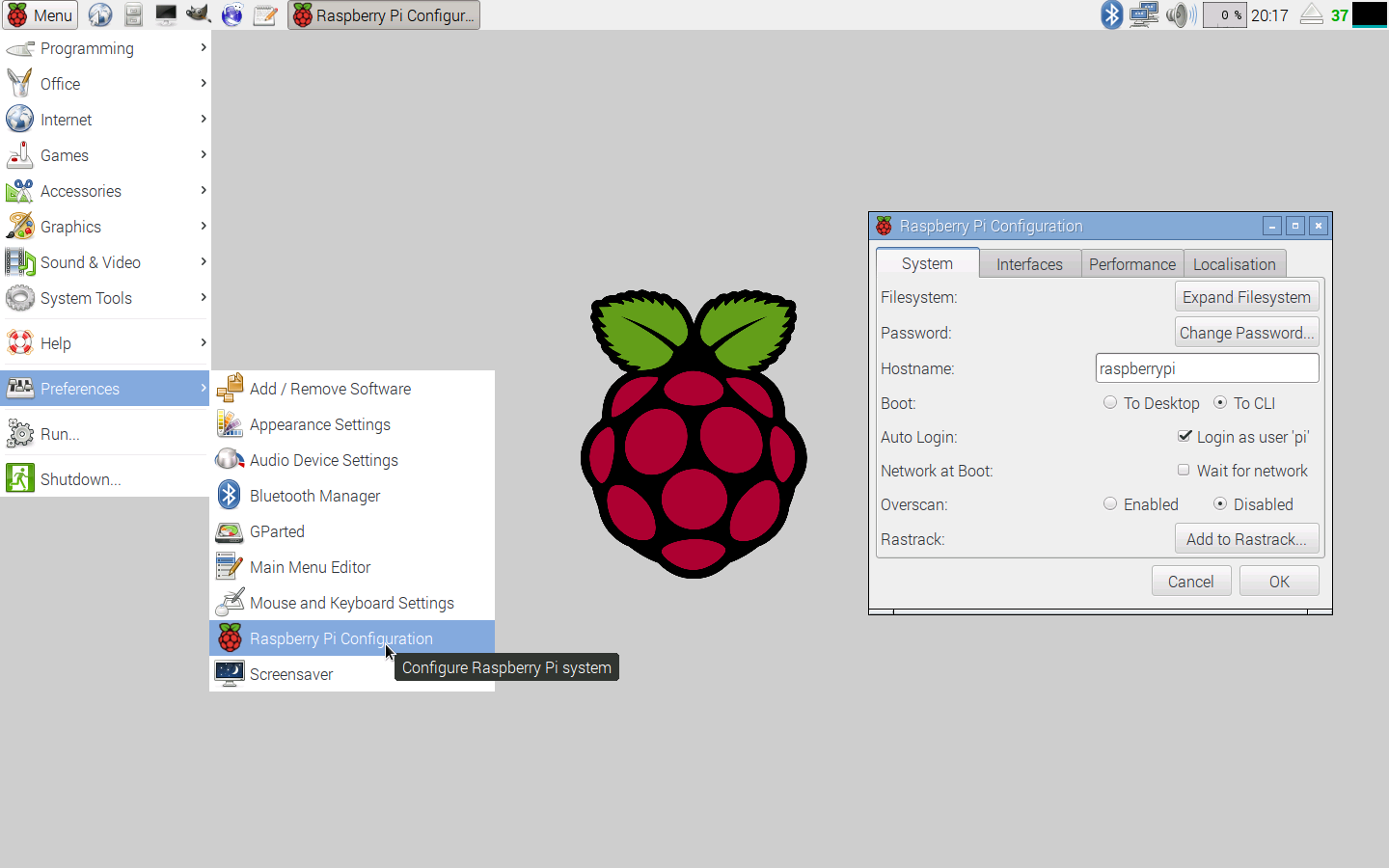Click the Expand Filesystem button
The image size is (1389, 868).
click(1246, 296)
